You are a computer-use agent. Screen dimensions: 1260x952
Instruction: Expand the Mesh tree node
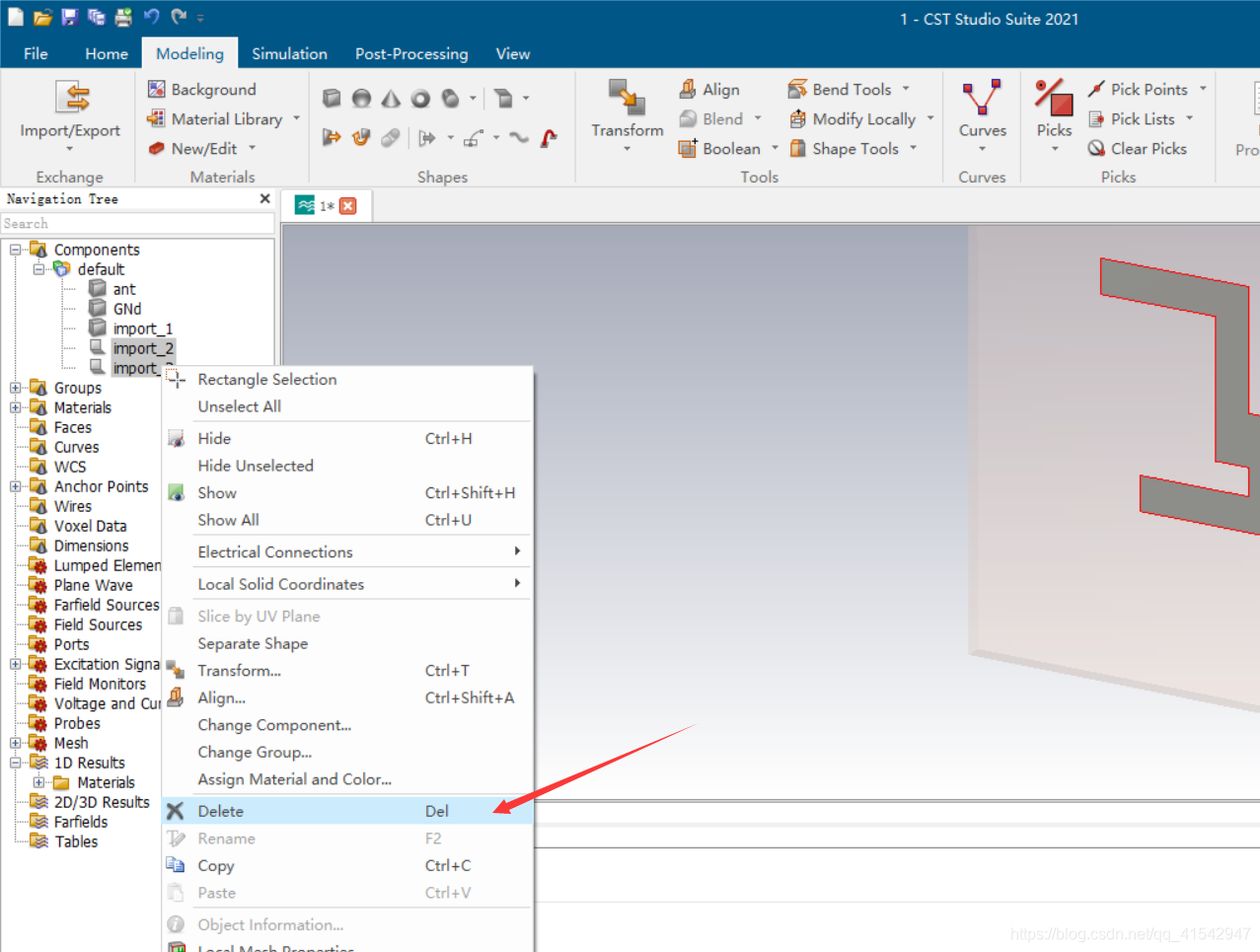click(15, 743)
